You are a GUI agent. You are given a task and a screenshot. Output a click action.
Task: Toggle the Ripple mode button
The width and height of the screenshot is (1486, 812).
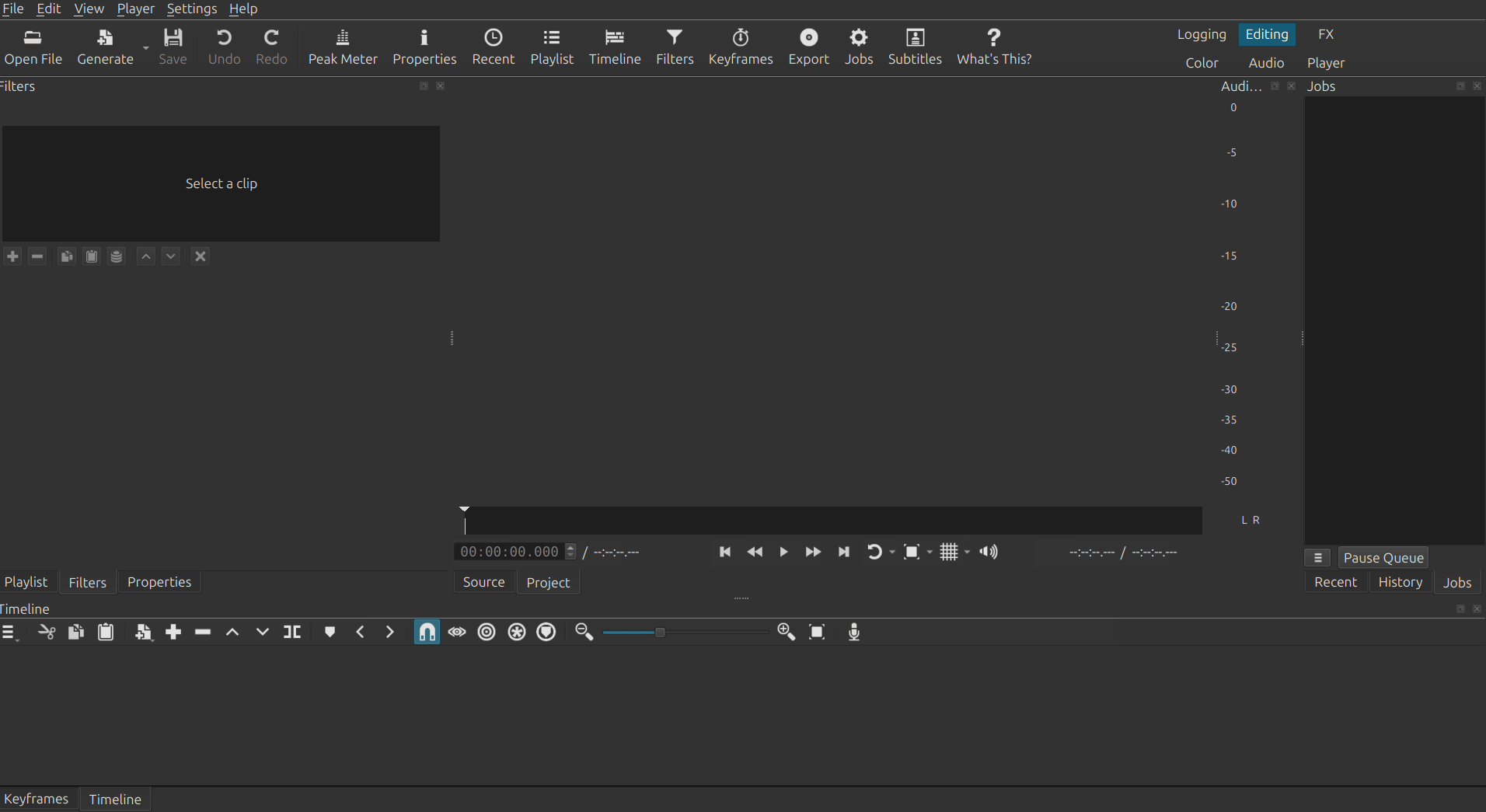point(487,632)
